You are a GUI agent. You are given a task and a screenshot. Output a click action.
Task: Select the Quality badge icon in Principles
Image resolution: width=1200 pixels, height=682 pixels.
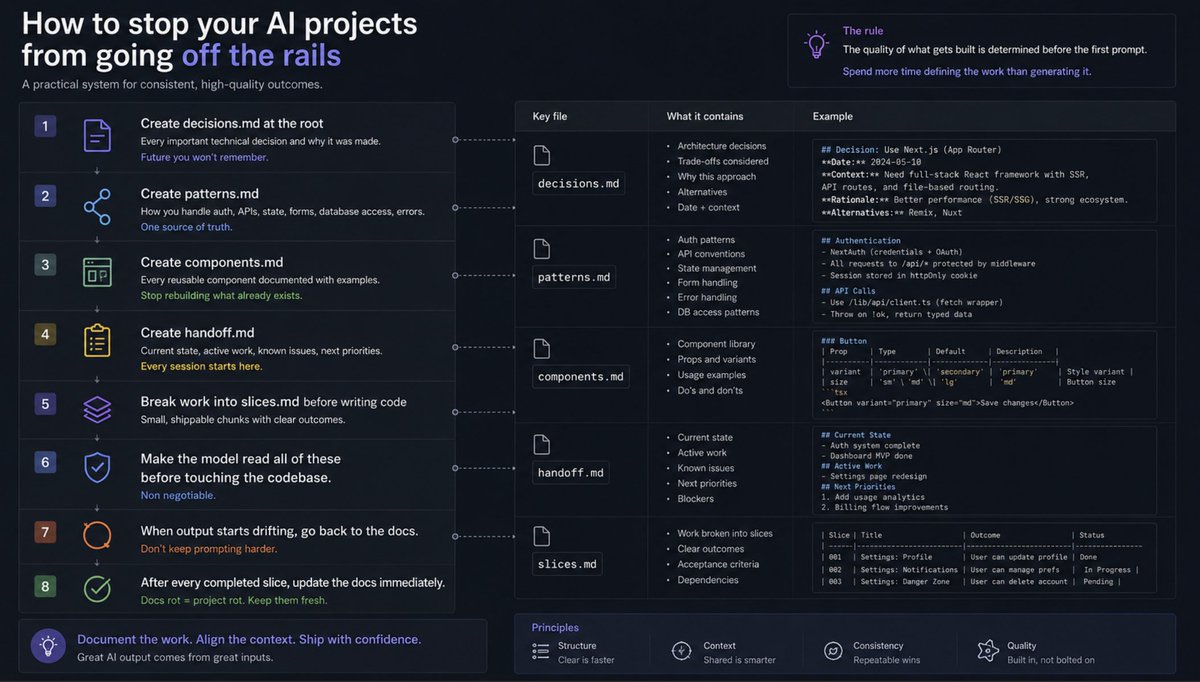click(x=988, y=650)
